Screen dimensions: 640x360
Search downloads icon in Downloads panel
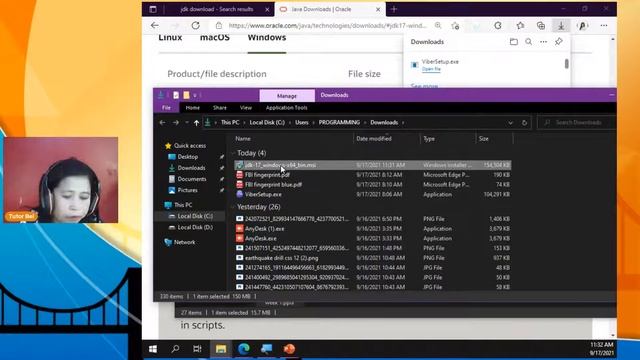529,42
